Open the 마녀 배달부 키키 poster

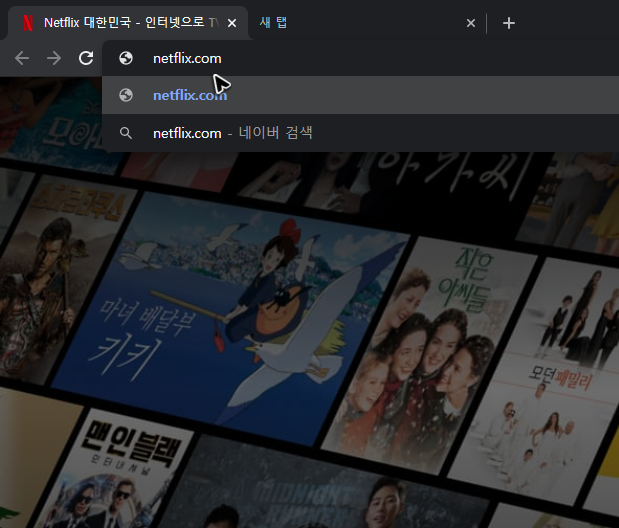(x=231, y=318)
